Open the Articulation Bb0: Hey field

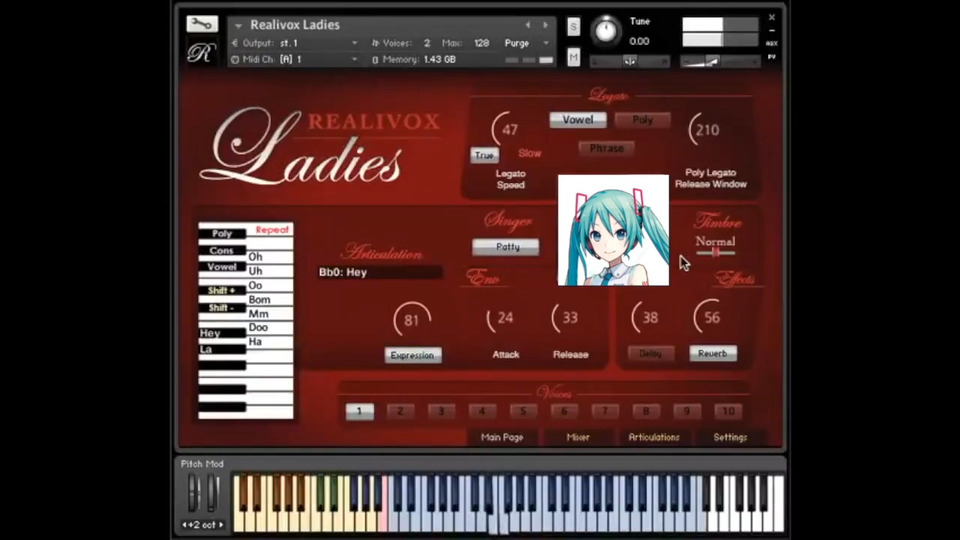pos(380,272)
